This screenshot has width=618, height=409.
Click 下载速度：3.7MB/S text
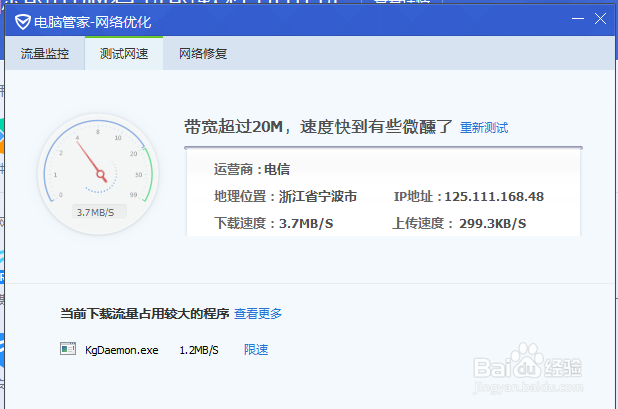tap(274, 223)
